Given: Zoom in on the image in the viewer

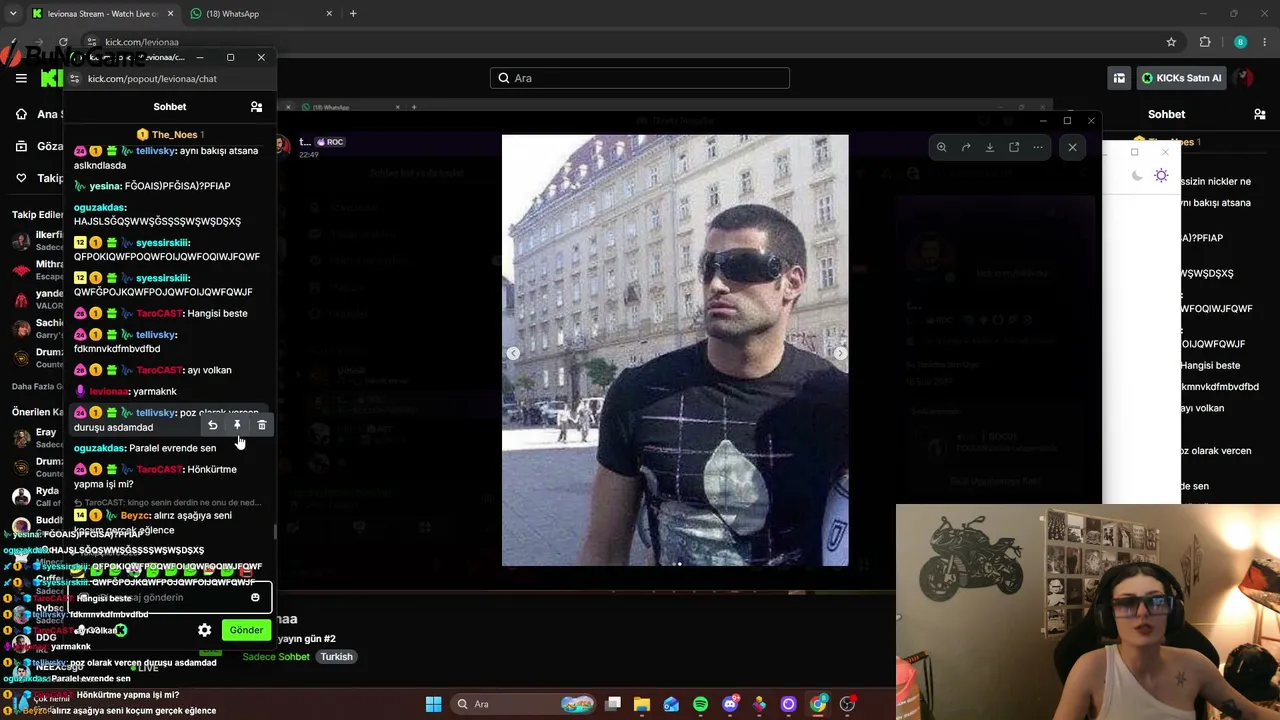Looking at the screenshot, I should [941, 147].
